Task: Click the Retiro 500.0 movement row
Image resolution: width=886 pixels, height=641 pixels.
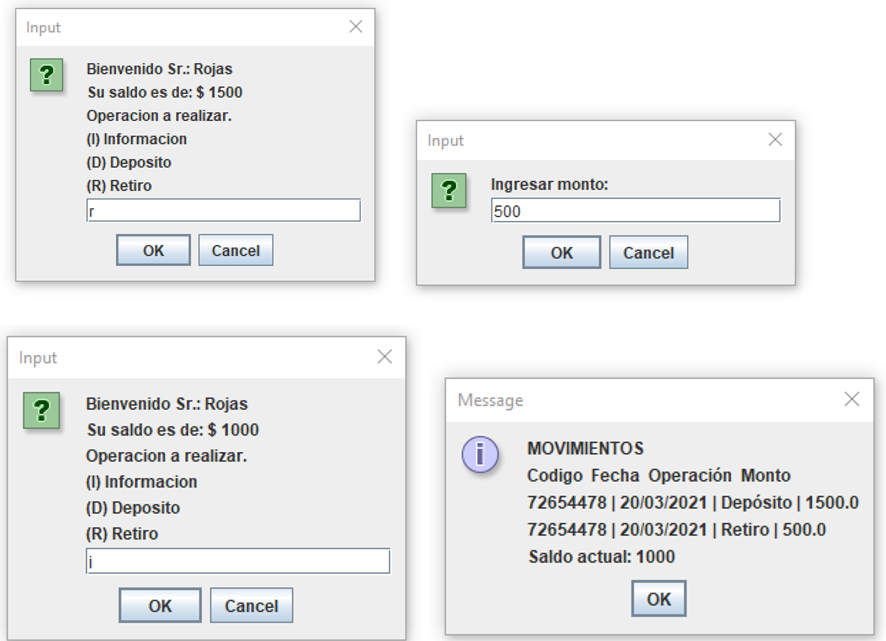Action: pyautogui.click(x=676, y=530)
